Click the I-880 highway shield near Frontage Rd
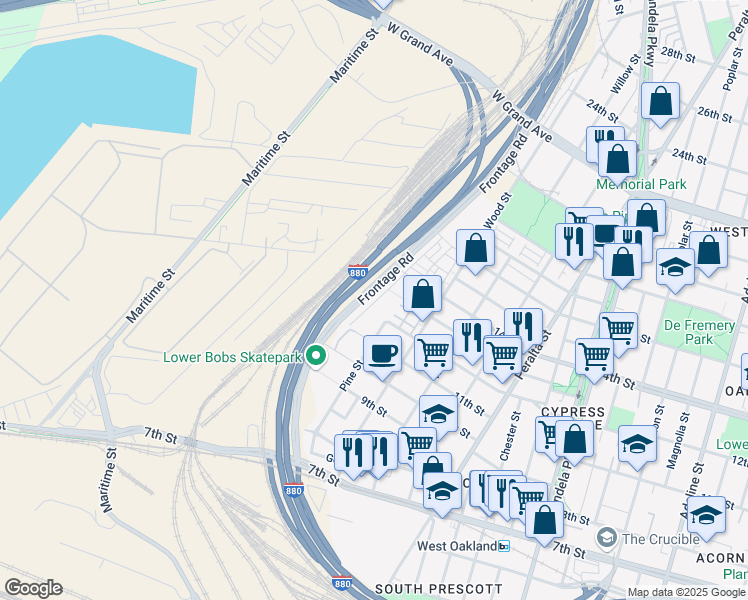The height and width of the screenshot is (600, 748). (358, 271)
